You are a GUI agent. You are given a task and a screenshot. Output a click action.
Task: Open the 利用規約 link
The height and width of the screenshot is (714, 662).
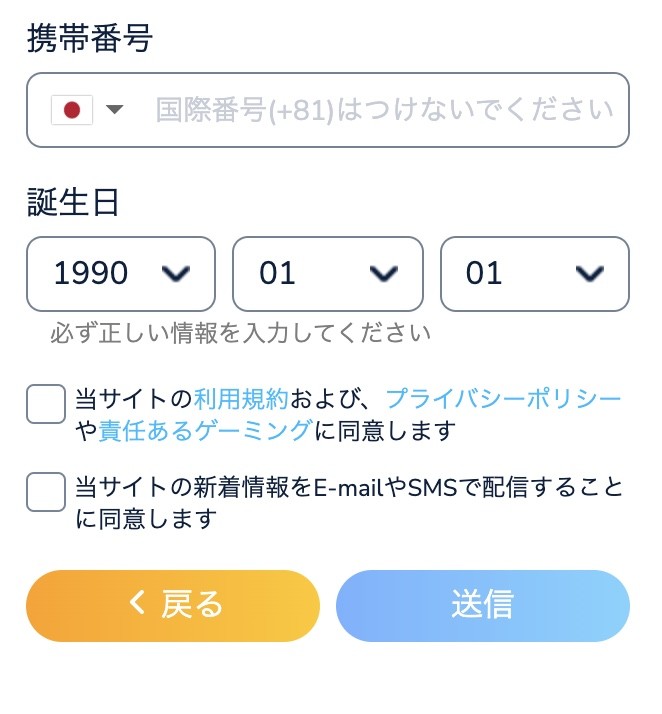point(241,400)
